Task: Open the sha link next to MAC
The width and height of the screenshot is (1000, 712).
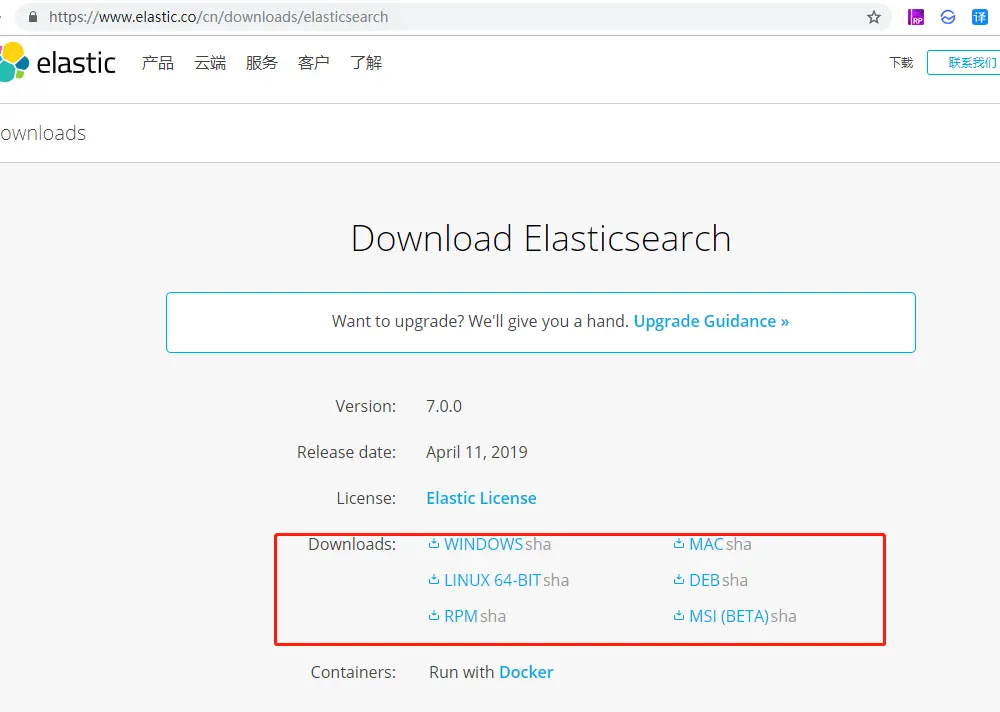Action: 739,544
